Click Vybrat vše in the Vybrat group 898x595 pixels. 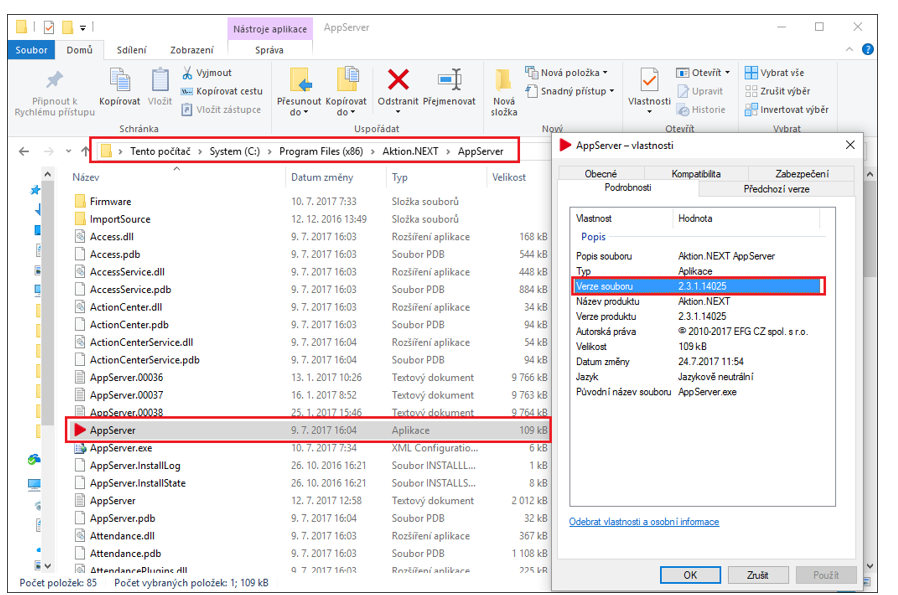pos(780,73)
